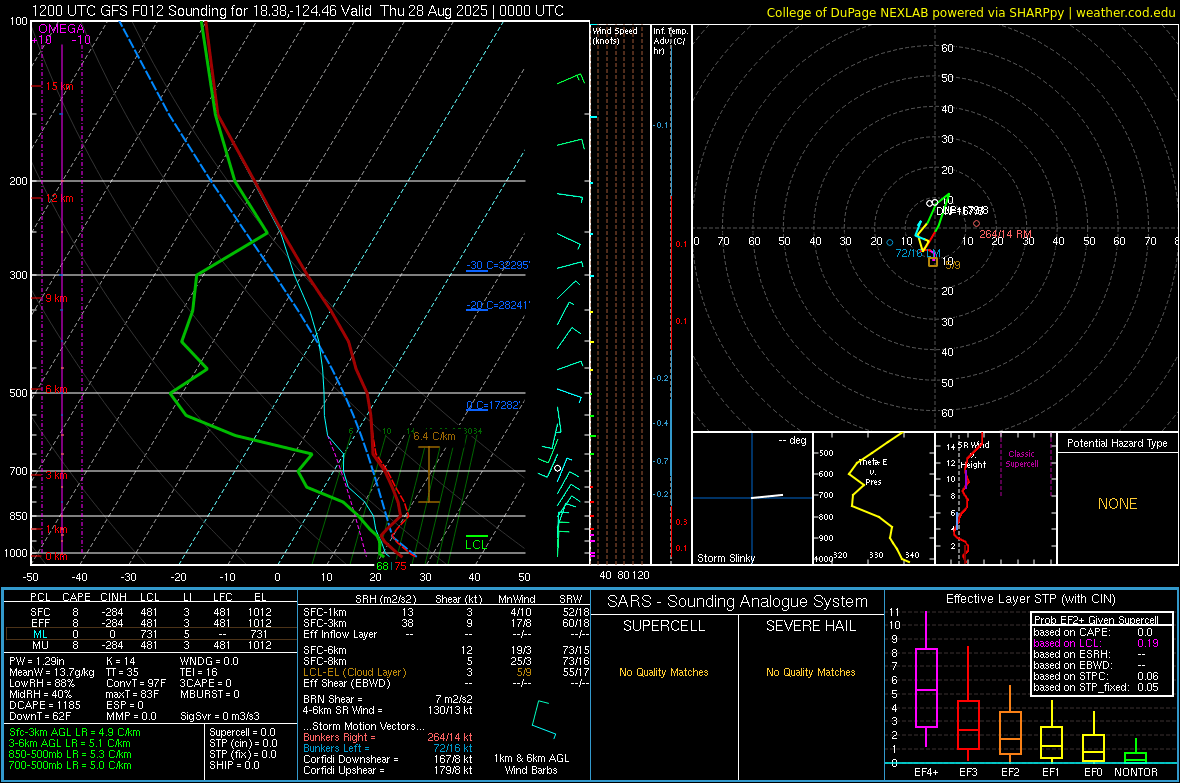Click the 'SFC-6km' shear row
Image resolution: width=1180 pixels, height=783 pixels.
coord(446,650)
